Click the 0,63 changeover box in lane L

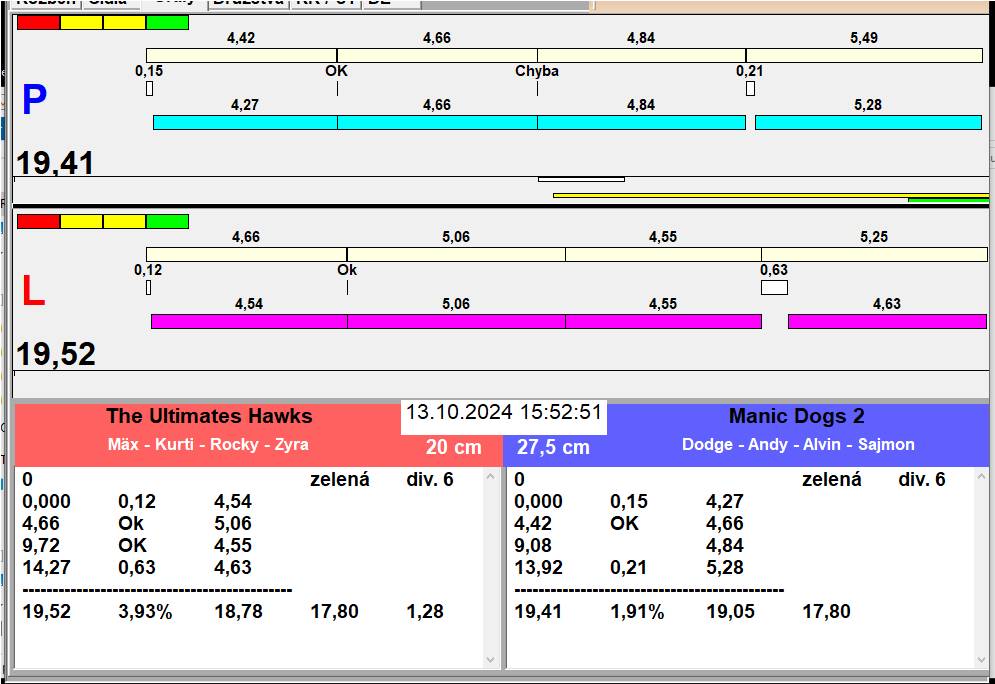[774, 287]
